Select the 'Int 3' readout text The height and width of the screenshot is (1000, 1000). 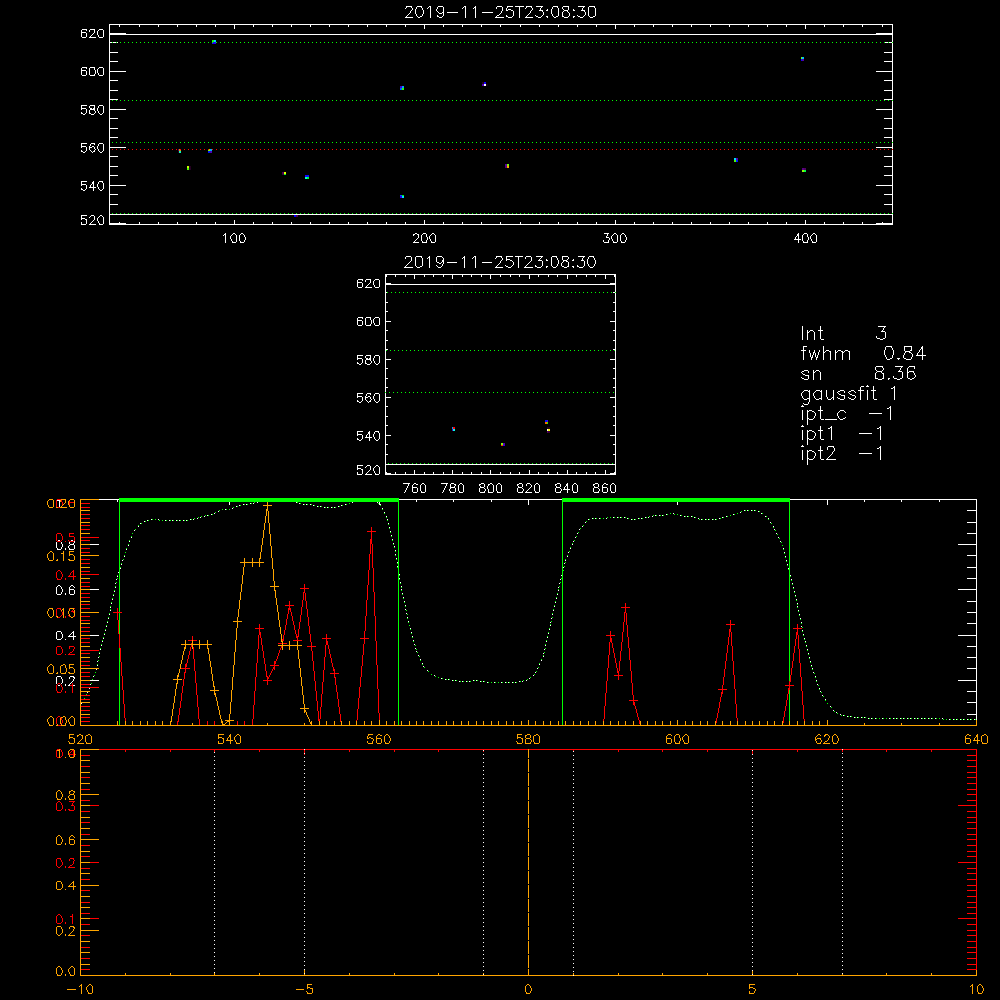point(843,333)
